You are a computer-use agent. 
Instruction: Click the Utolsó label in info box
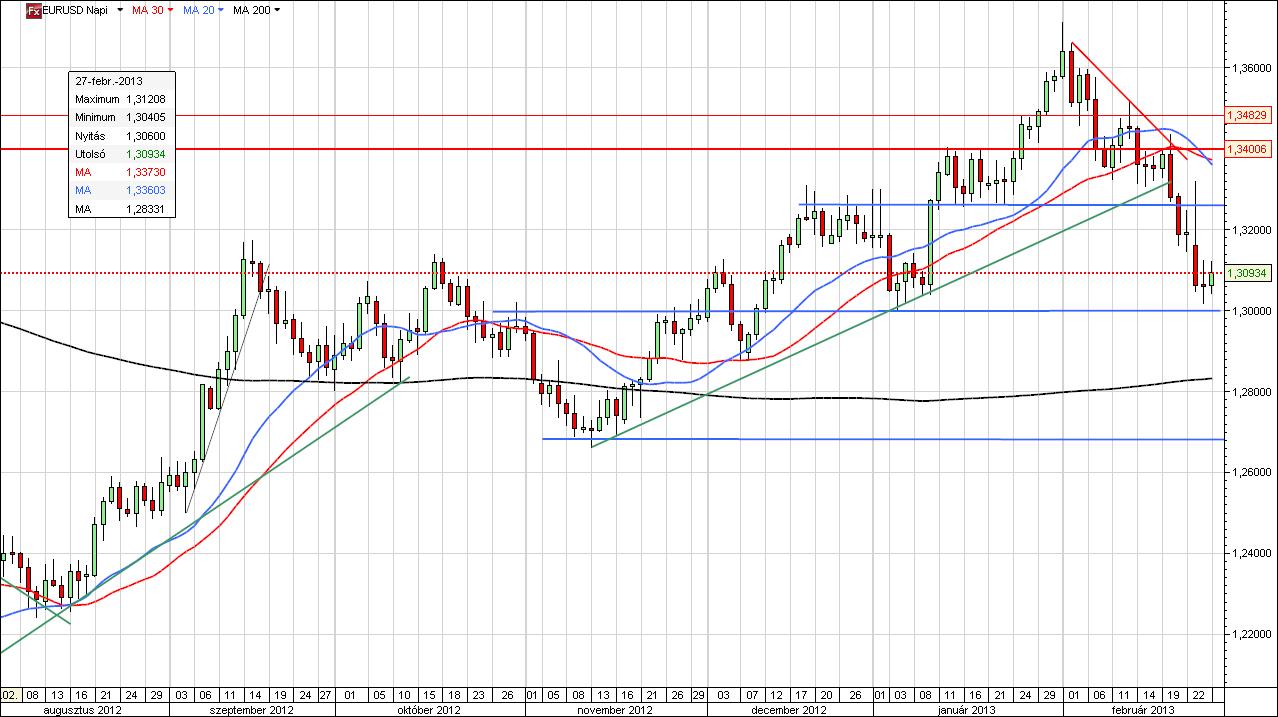tap(89, 154)
